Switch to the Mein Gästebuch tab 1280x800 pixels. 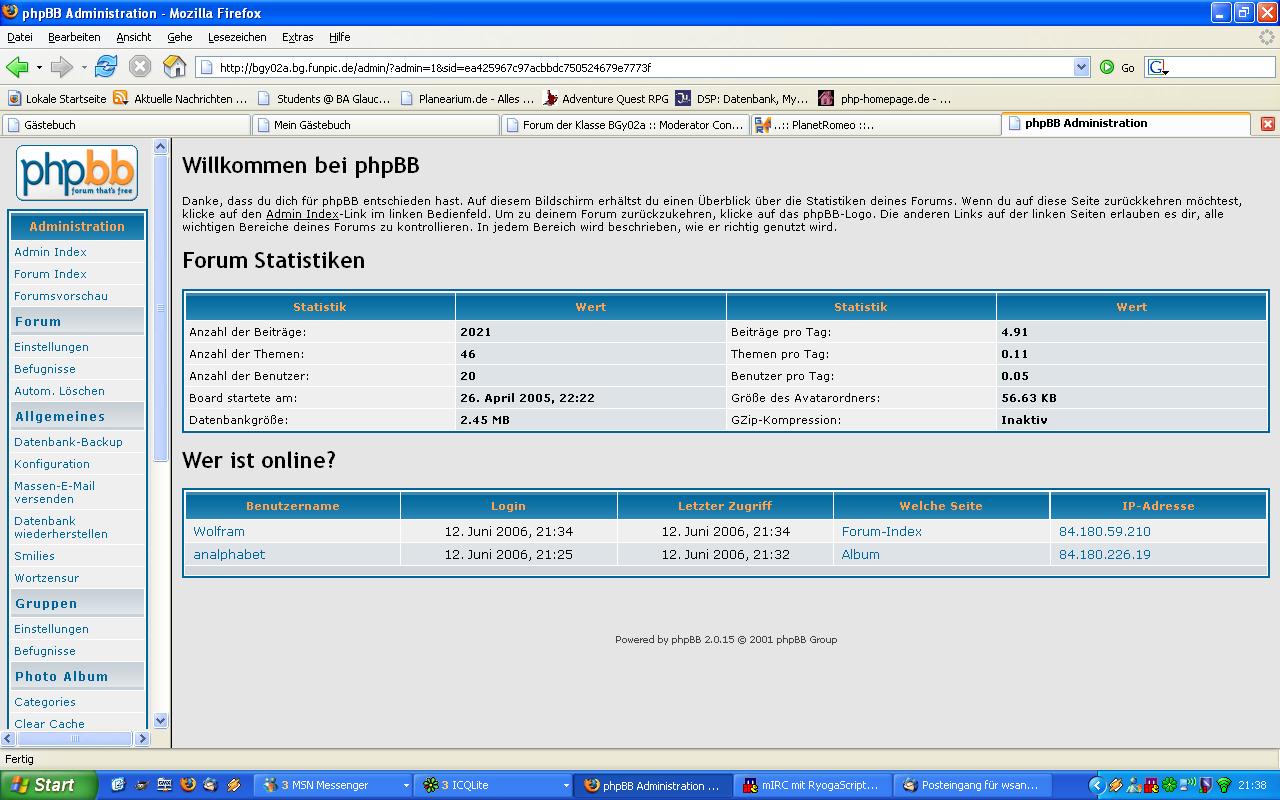(375, 125)
